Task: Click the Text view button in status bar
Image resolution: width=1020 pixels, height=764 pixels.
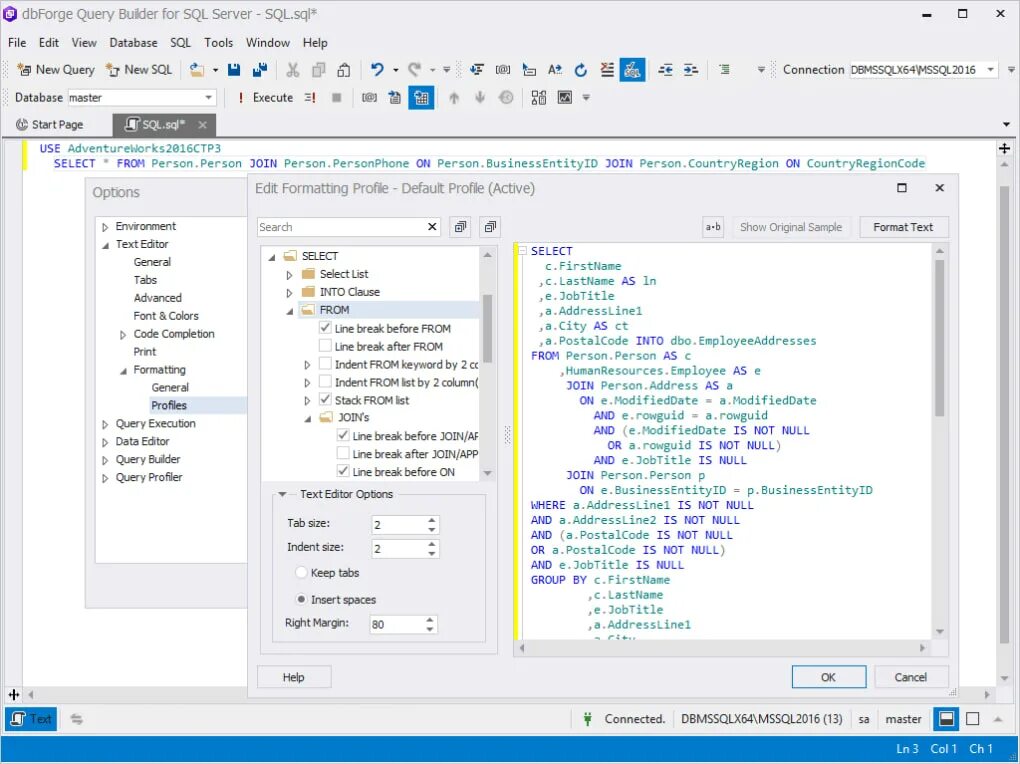Action: coord(31,719)
